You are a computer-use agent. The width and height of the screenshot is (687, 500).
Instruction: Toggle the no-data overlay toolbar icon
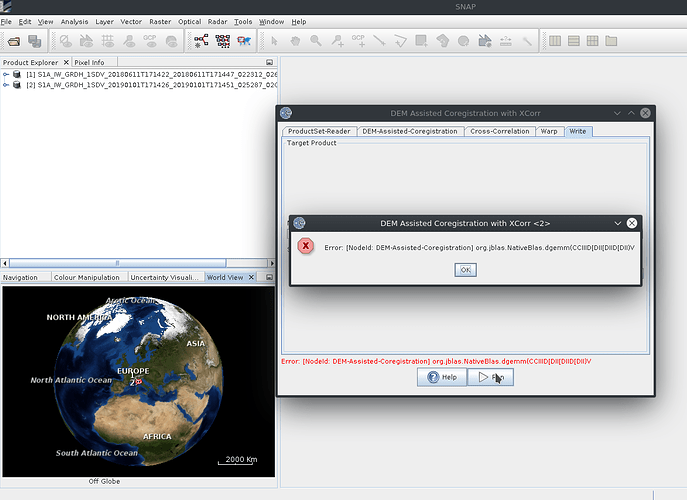coord(66,41)
